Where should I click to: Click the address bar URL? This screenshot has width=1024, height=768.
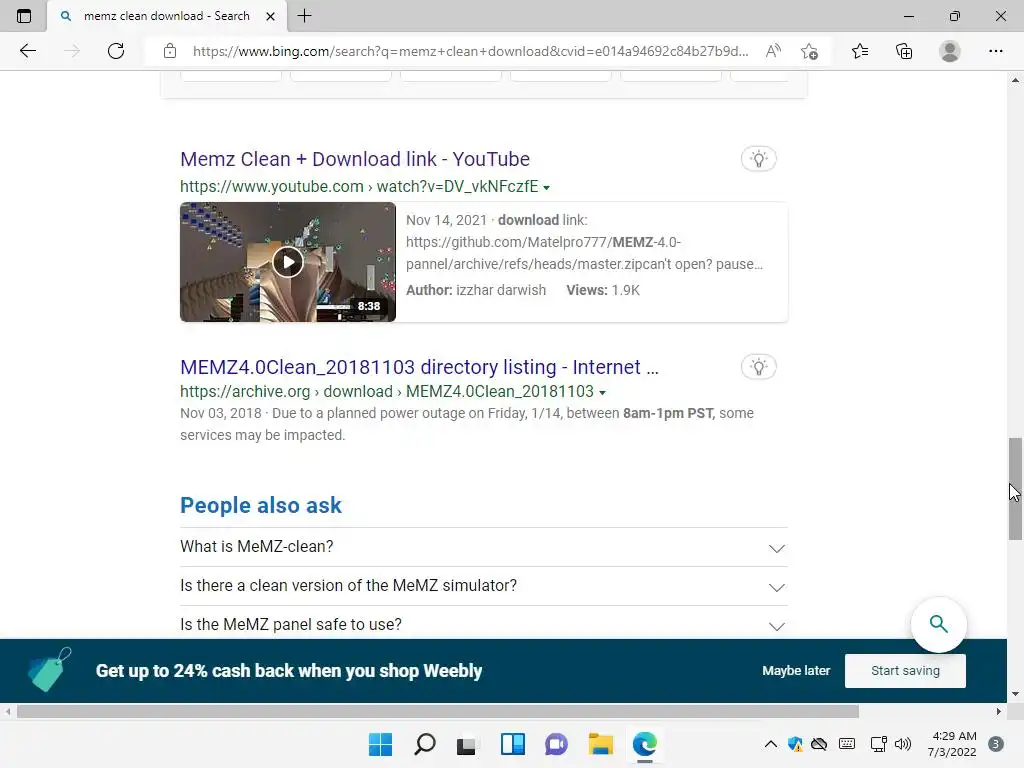coord(470,51)
